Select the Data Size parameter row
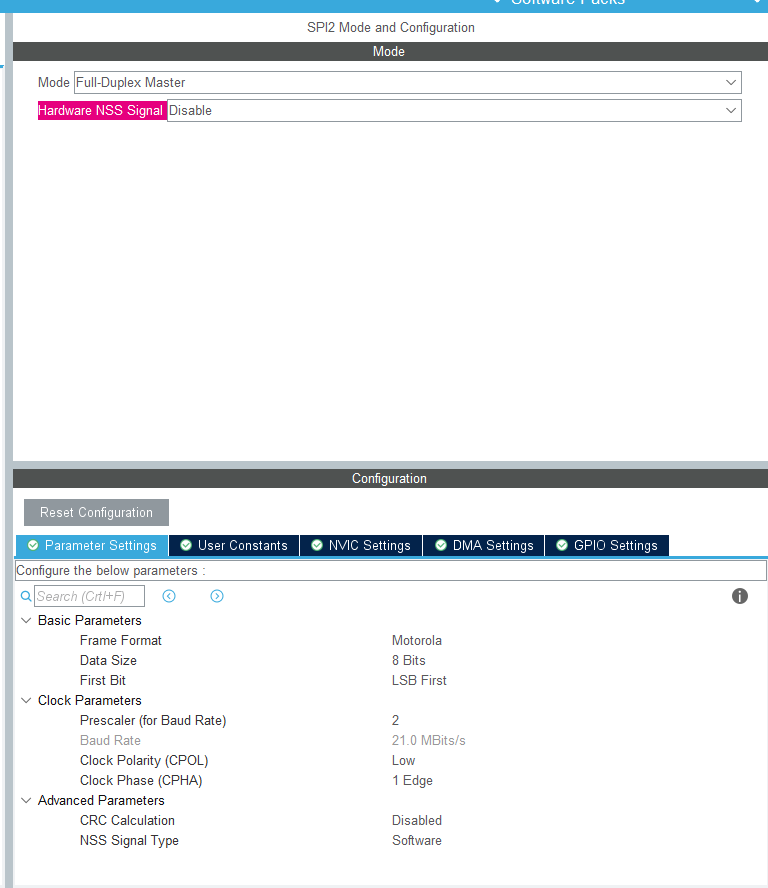Viewport: 768px width, 888px height. tap(391, 660)
